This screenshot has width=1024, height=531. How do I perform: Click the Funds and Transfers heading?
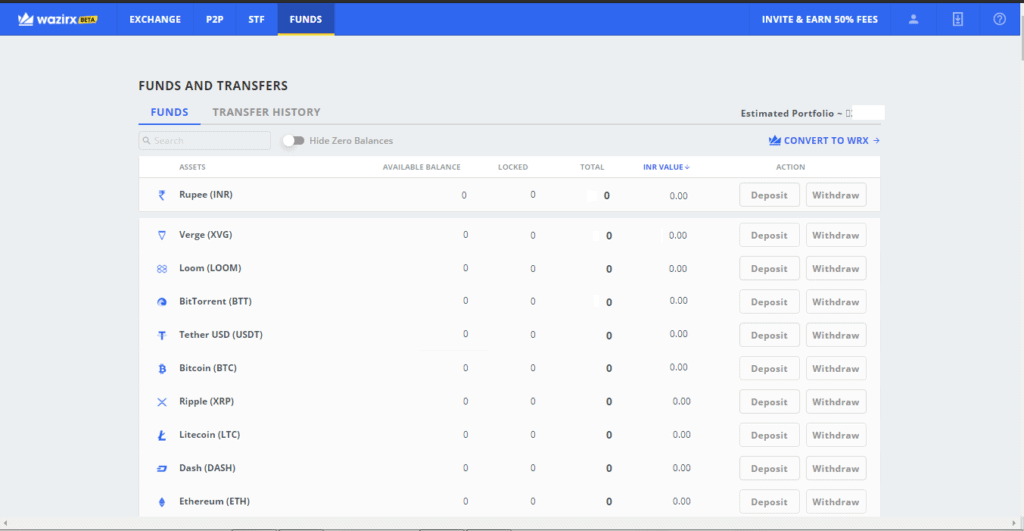click(x=213, y=86)
